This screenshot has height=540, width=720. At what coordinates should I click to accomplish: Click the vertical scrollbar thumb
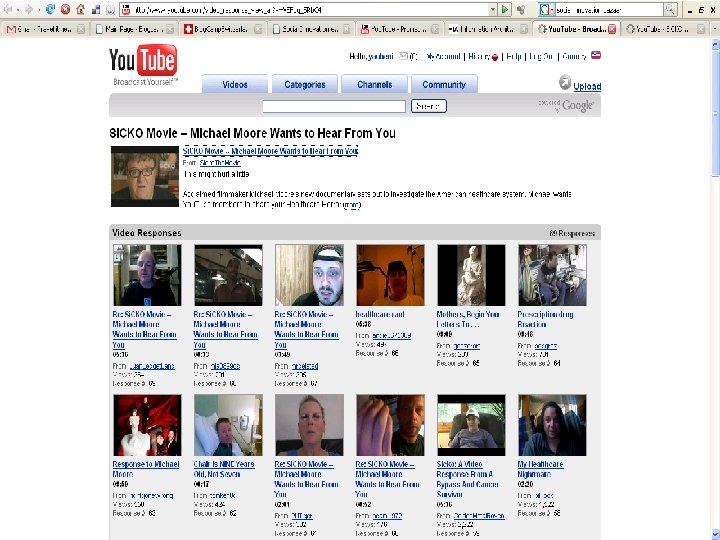click(715, 112)
